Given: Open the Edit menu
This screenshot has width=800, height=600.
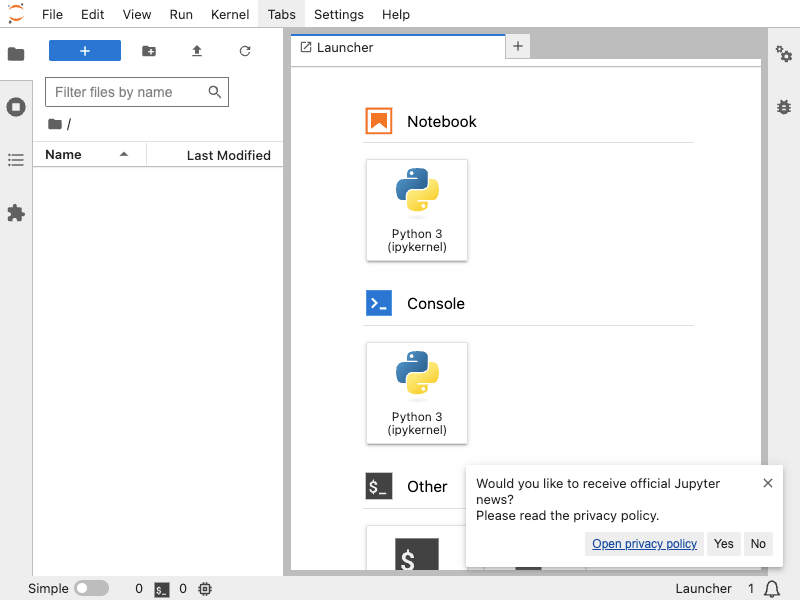Looking at the screenshot, I should [92, 14].
